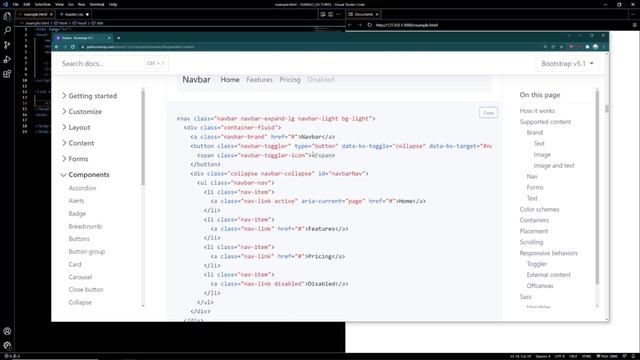Image resolution: width=640 pixels, height=360 pixels.
Task: Click the Port 5000 Live Server status
Action: click(x=607, y=356)
